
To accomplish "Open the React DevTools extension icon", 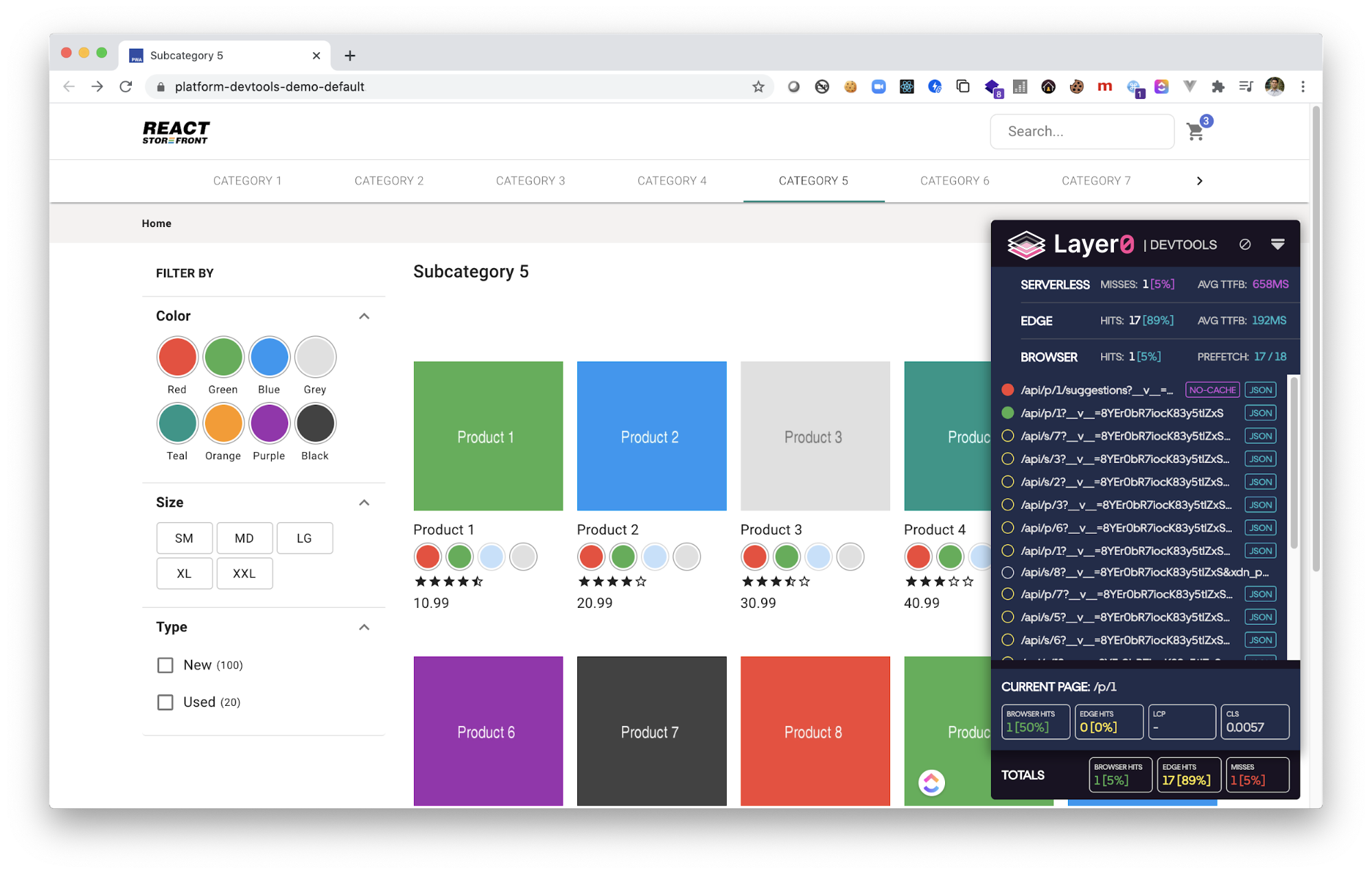I will point(907,86).
